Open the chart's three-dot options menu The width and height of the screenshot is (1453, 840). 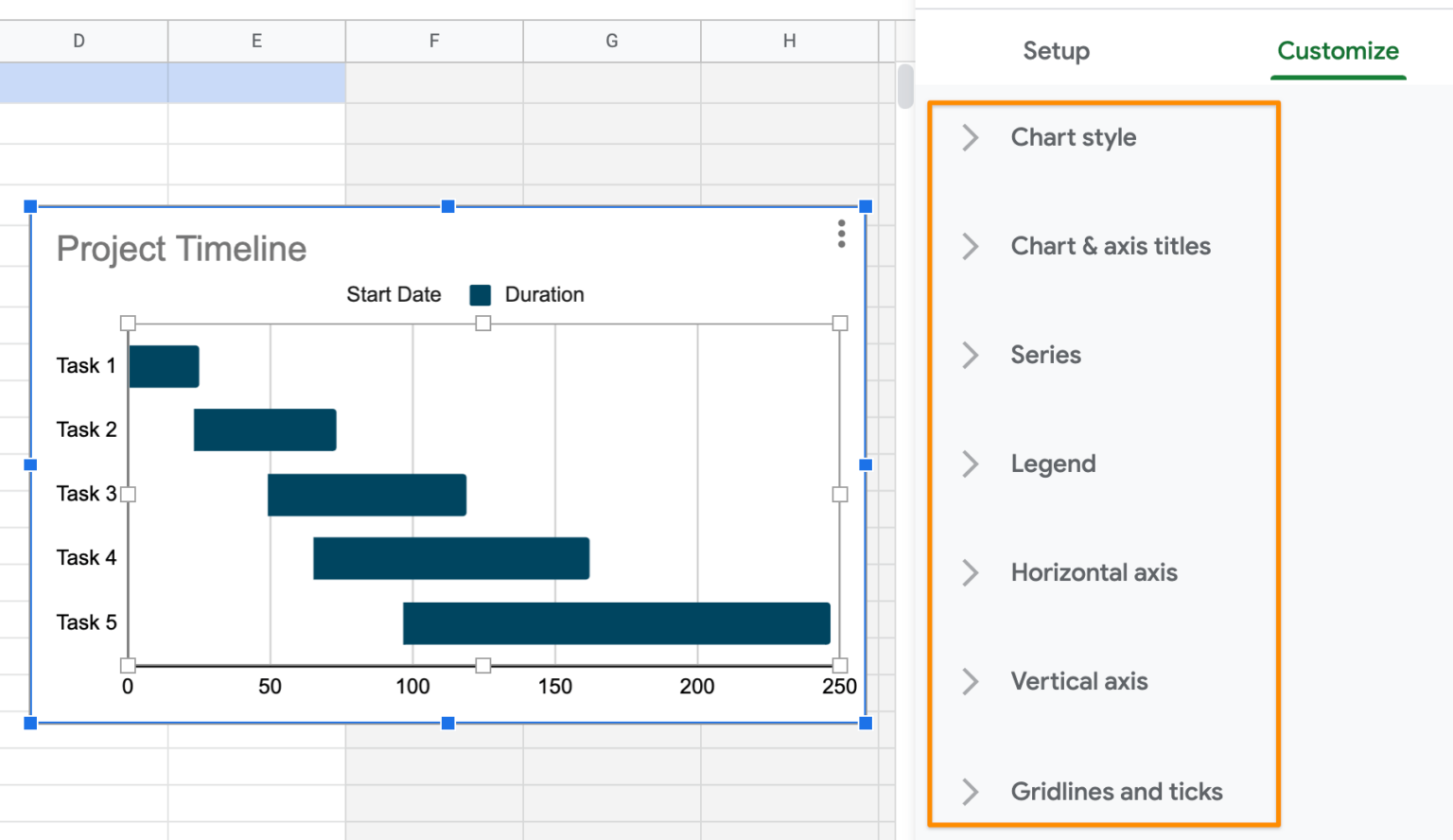coord(841,234)
